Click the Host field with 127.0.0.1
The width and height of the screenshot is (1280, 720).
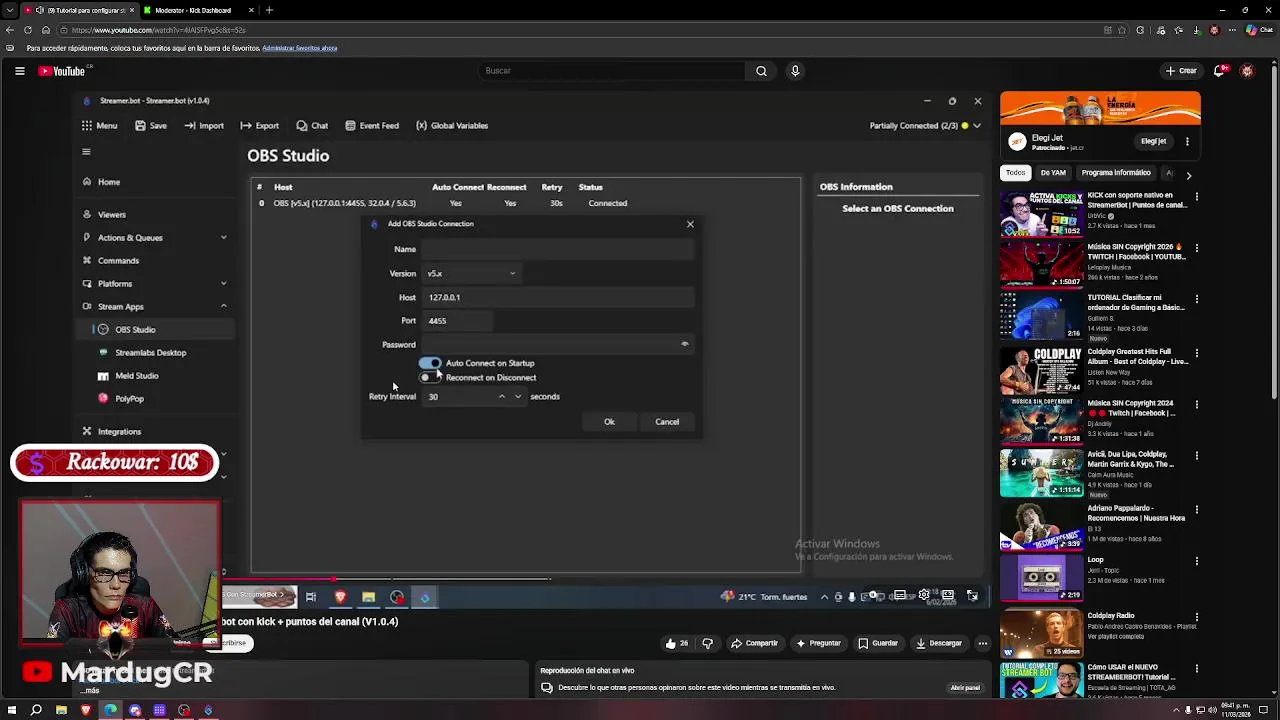point(557,297)
